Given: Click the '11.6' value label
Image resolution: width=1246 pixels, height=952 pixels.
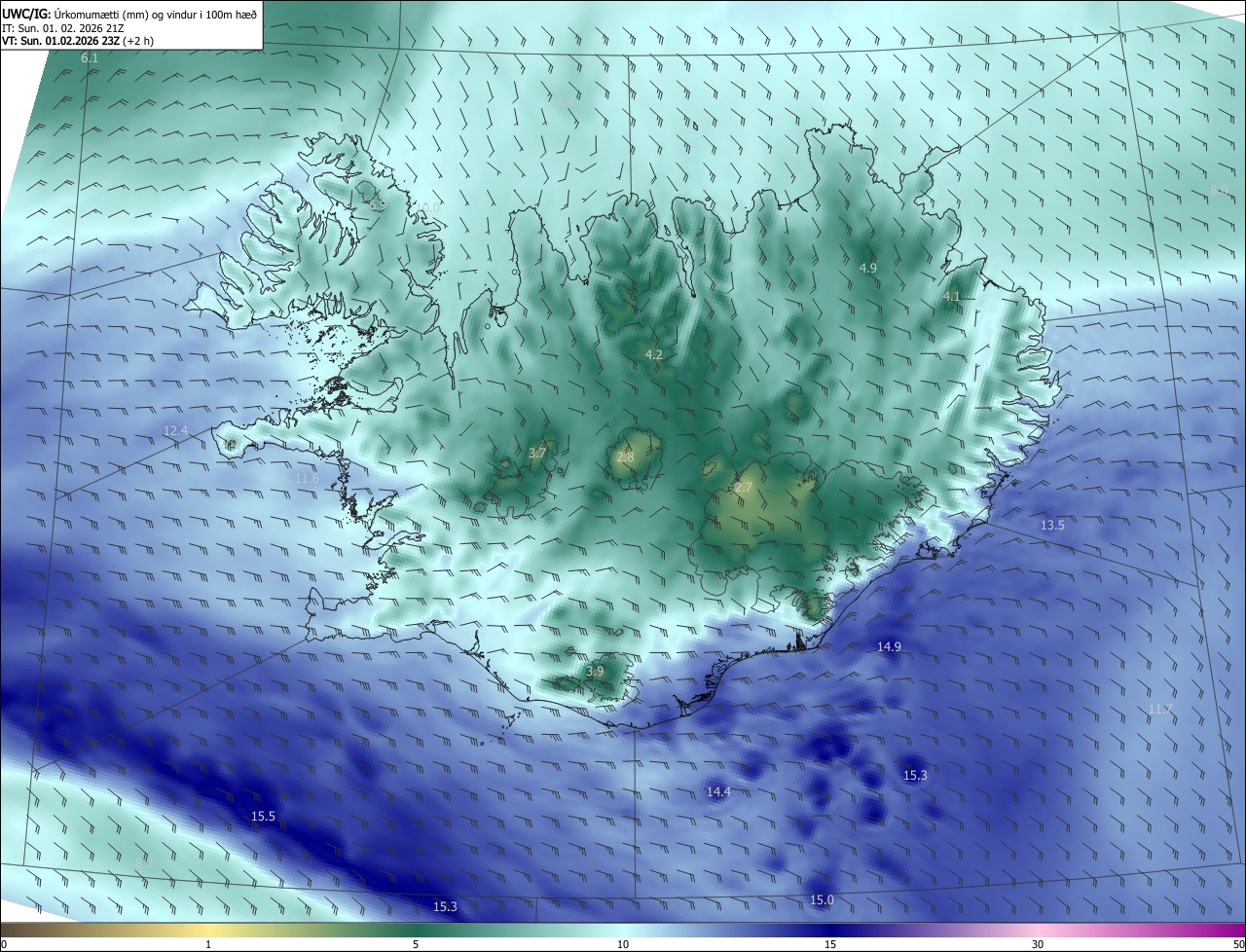Looking at the screenshot, I should coord(307,478).
